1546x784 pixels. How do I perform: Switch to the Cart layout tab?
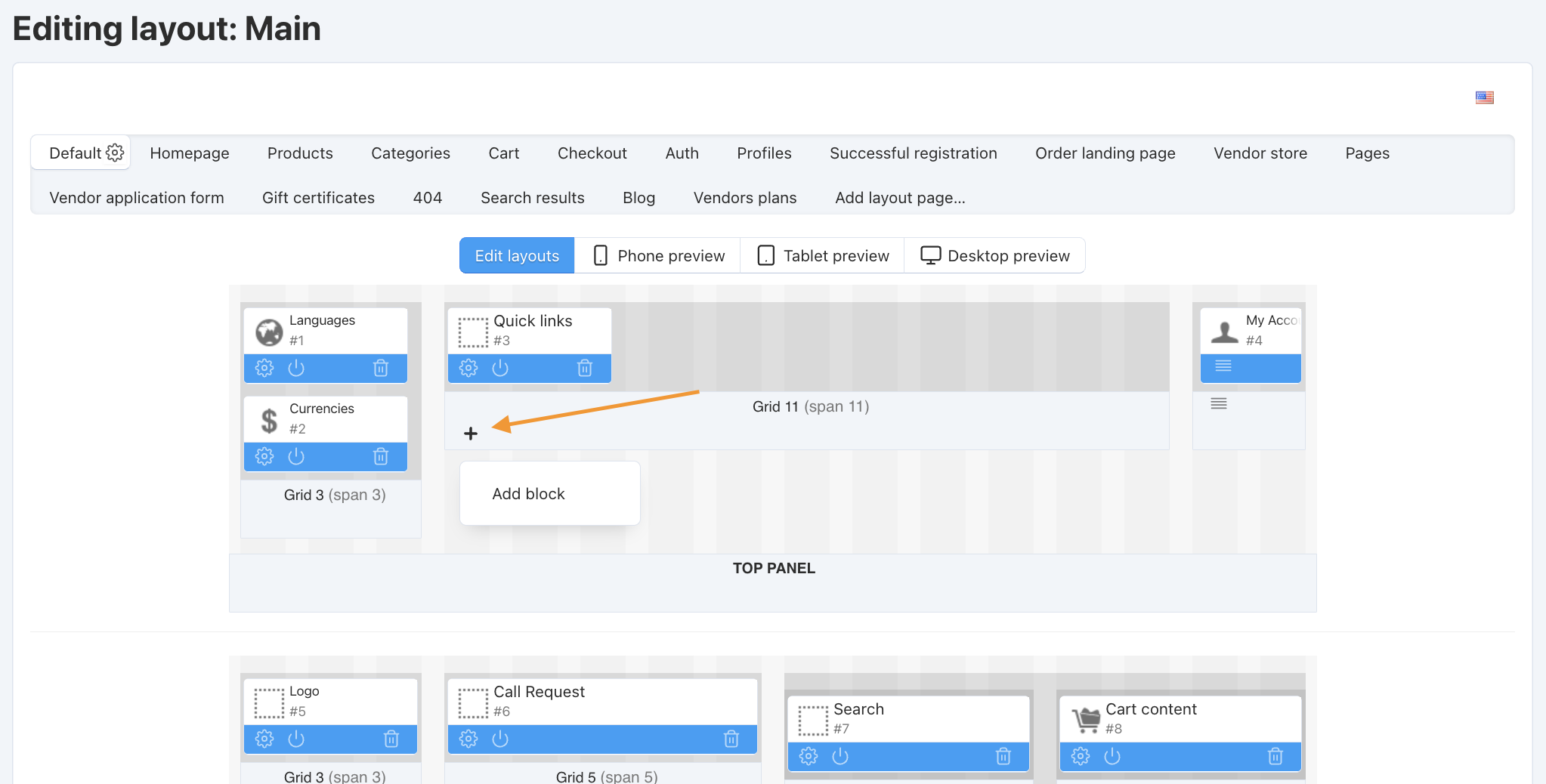coord(504,153)
